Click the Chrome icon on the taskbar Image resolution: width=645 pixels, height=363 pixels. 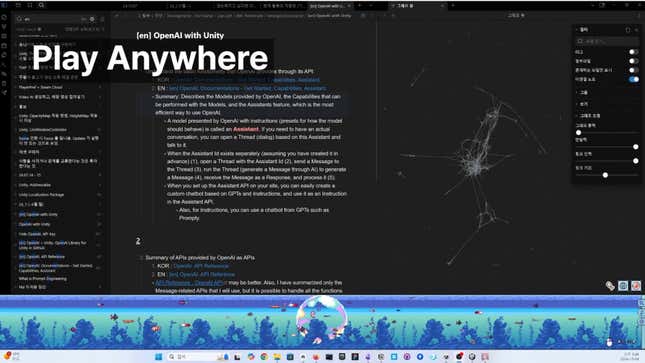click(264, 356)
